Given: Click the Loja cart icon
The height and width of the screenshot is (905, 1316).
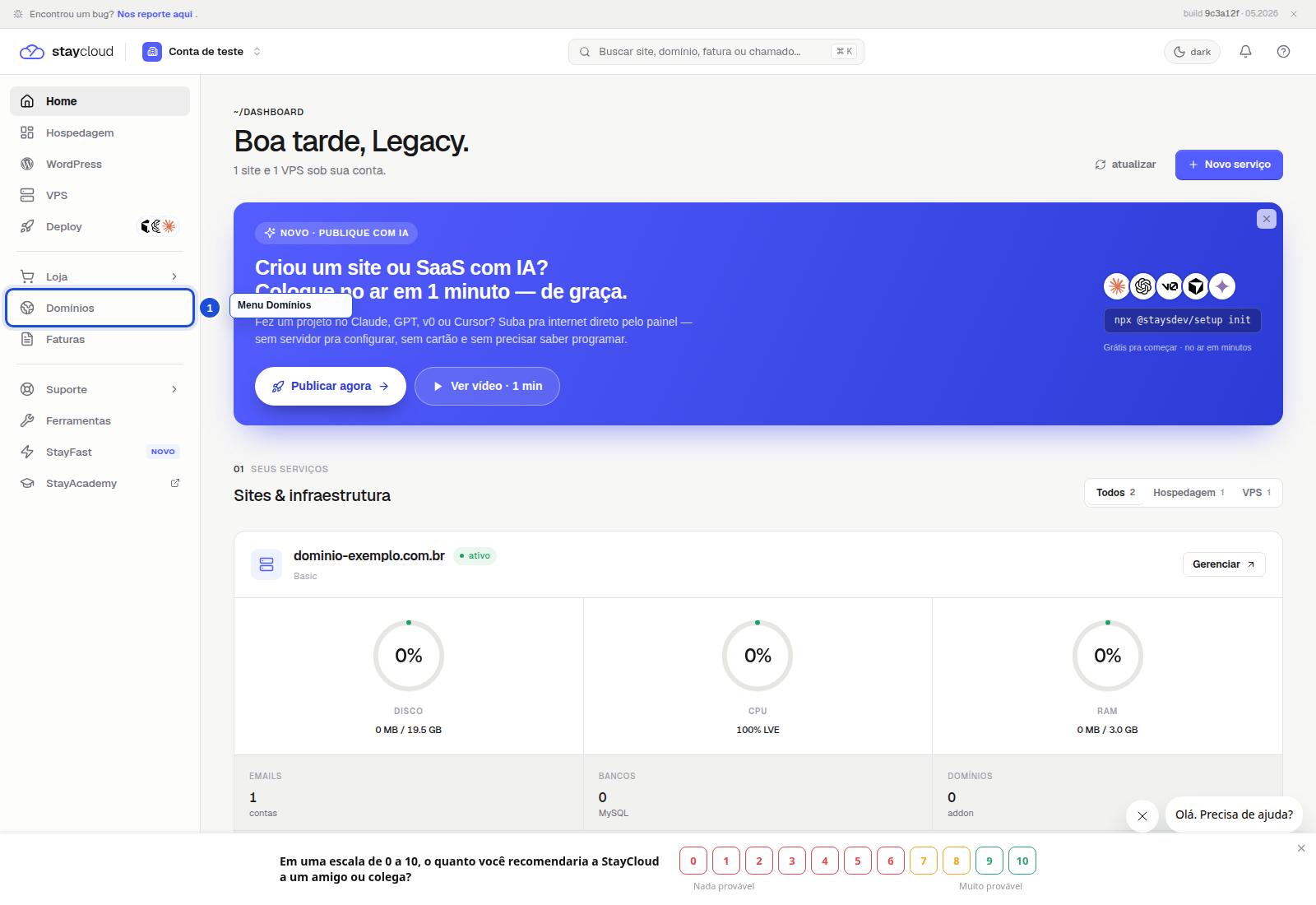Looking at the screenshot, I should [27, 276].
